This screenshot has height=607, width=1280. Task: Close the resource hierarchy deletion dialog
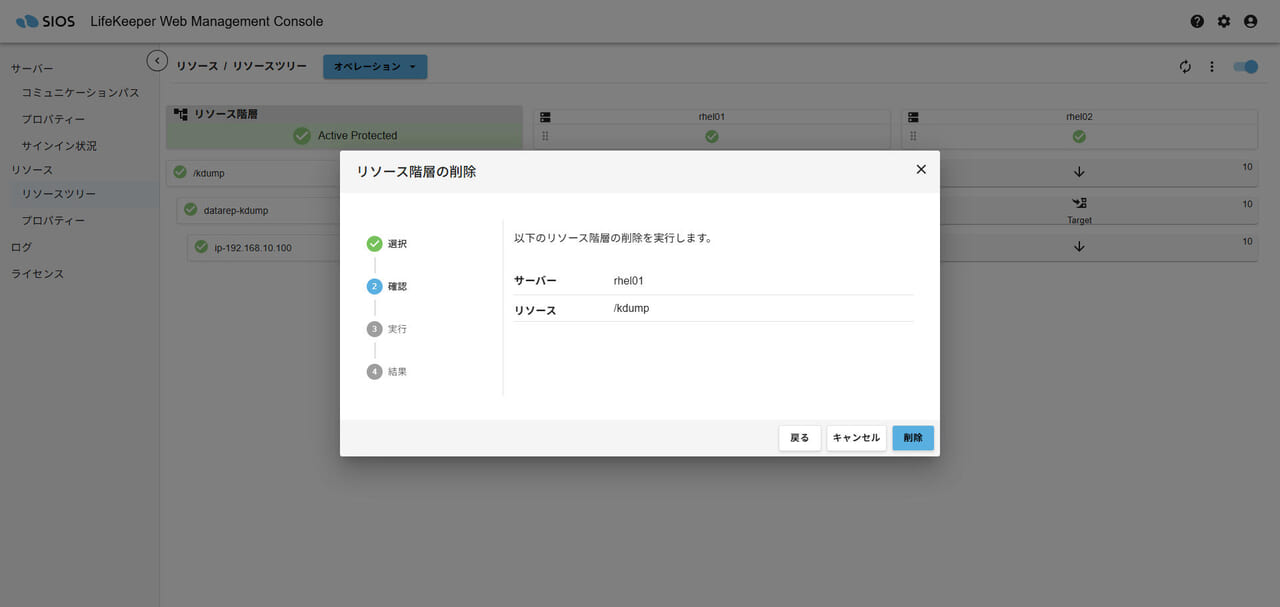[921, 170]
